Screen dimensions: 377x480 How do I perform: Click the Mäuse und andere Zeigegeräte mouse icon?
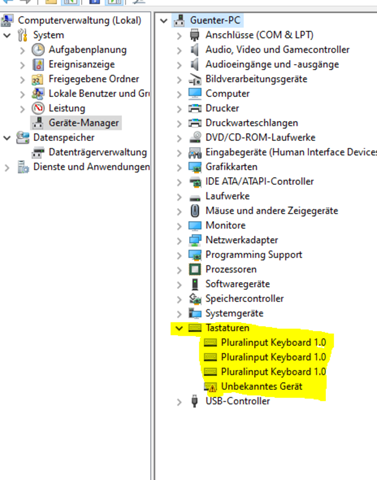[x=195, y=211]
